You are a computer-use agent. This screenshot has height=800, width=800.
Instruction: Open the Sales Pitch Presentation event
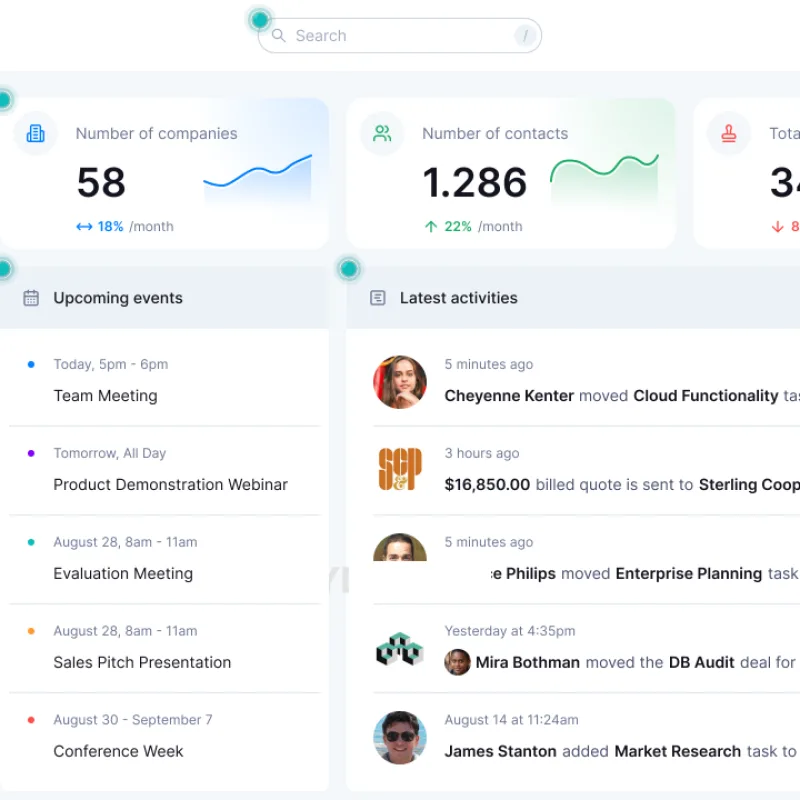click(x=142, y=662)
